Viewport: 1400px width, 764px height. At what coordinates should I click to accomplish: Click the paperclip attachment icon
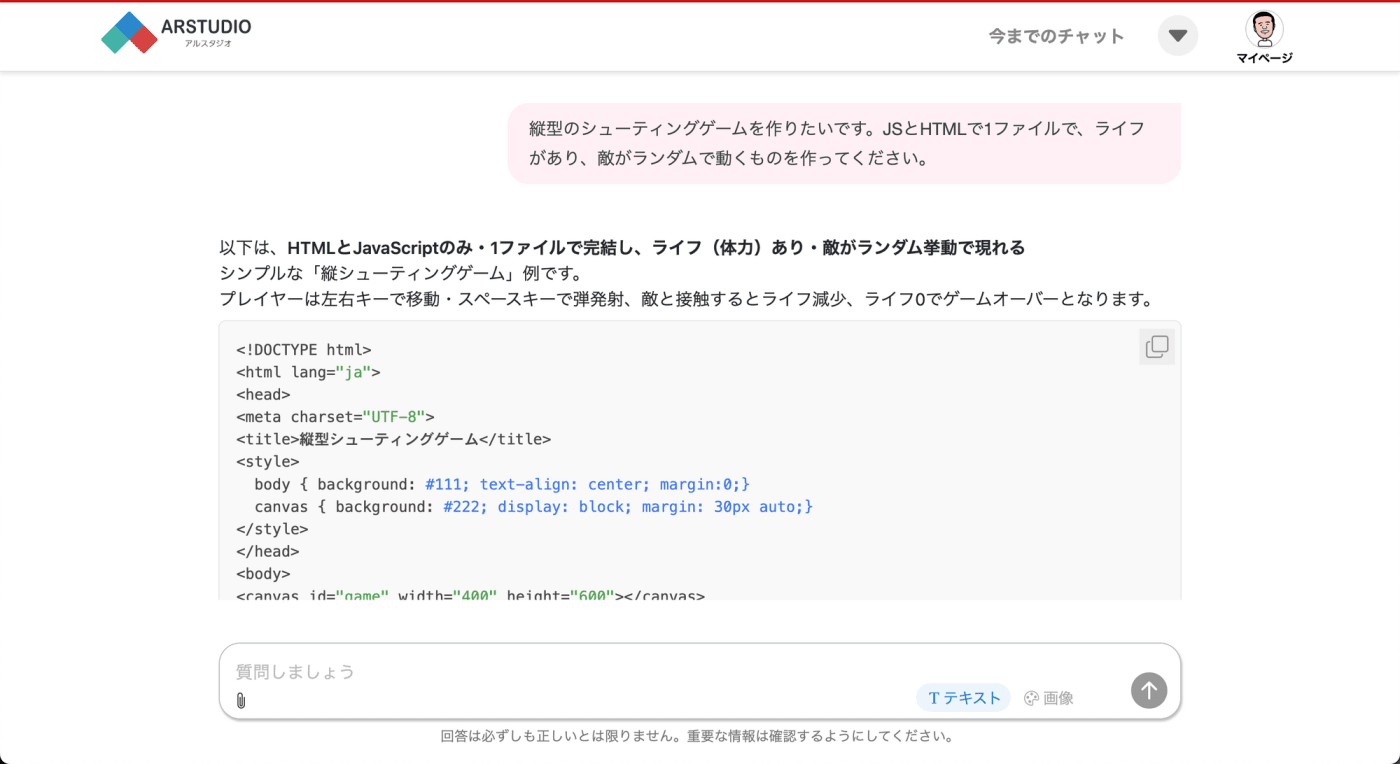coord(241,700)
